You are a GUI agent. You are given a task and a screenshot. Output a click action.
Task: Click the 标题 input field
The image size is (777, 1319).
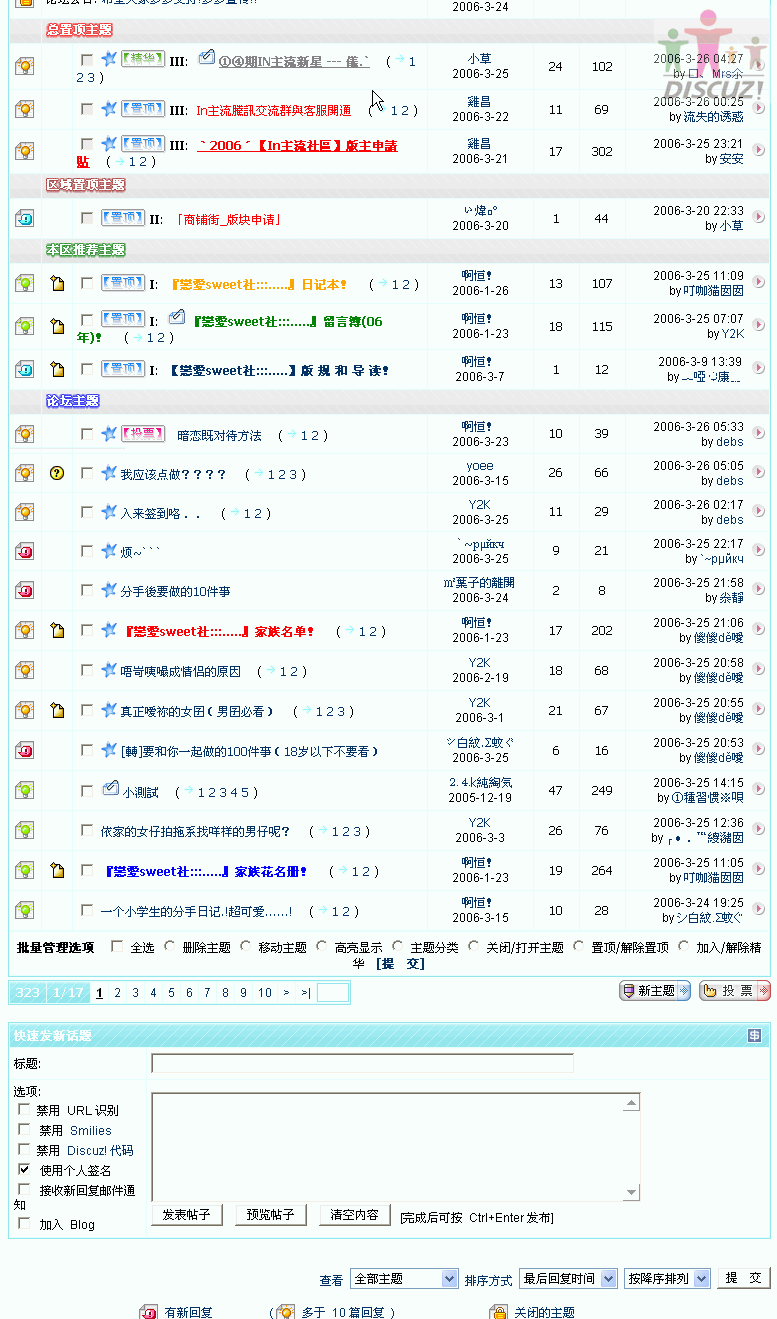[x=362, y=1063]
